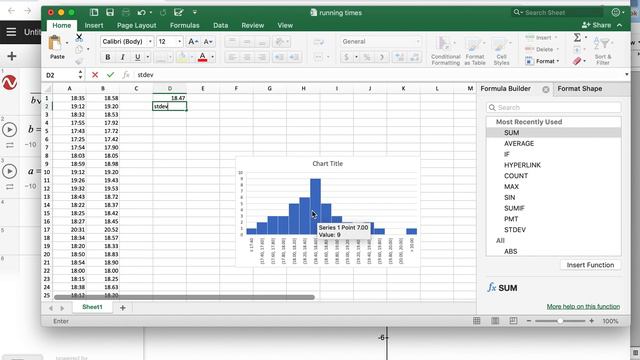640x360 pixels.
Task: Open the Formulas tab
Action: coord(184,25)
